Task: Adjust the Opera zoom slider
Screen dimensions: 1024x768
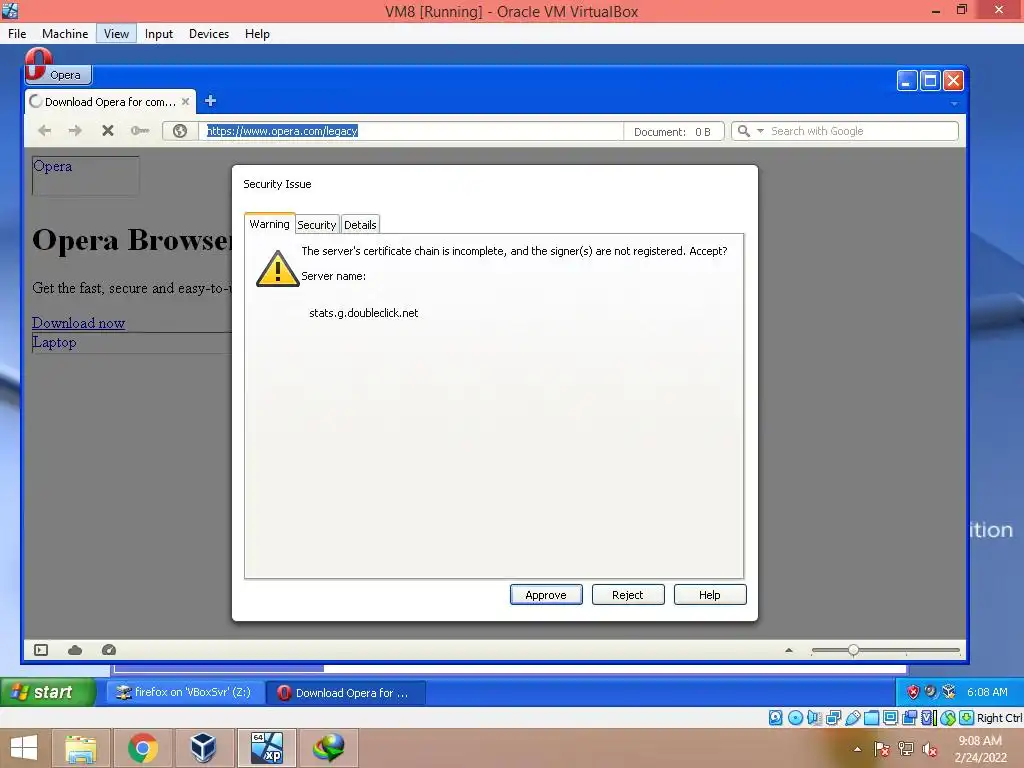Action: (853, 650)
